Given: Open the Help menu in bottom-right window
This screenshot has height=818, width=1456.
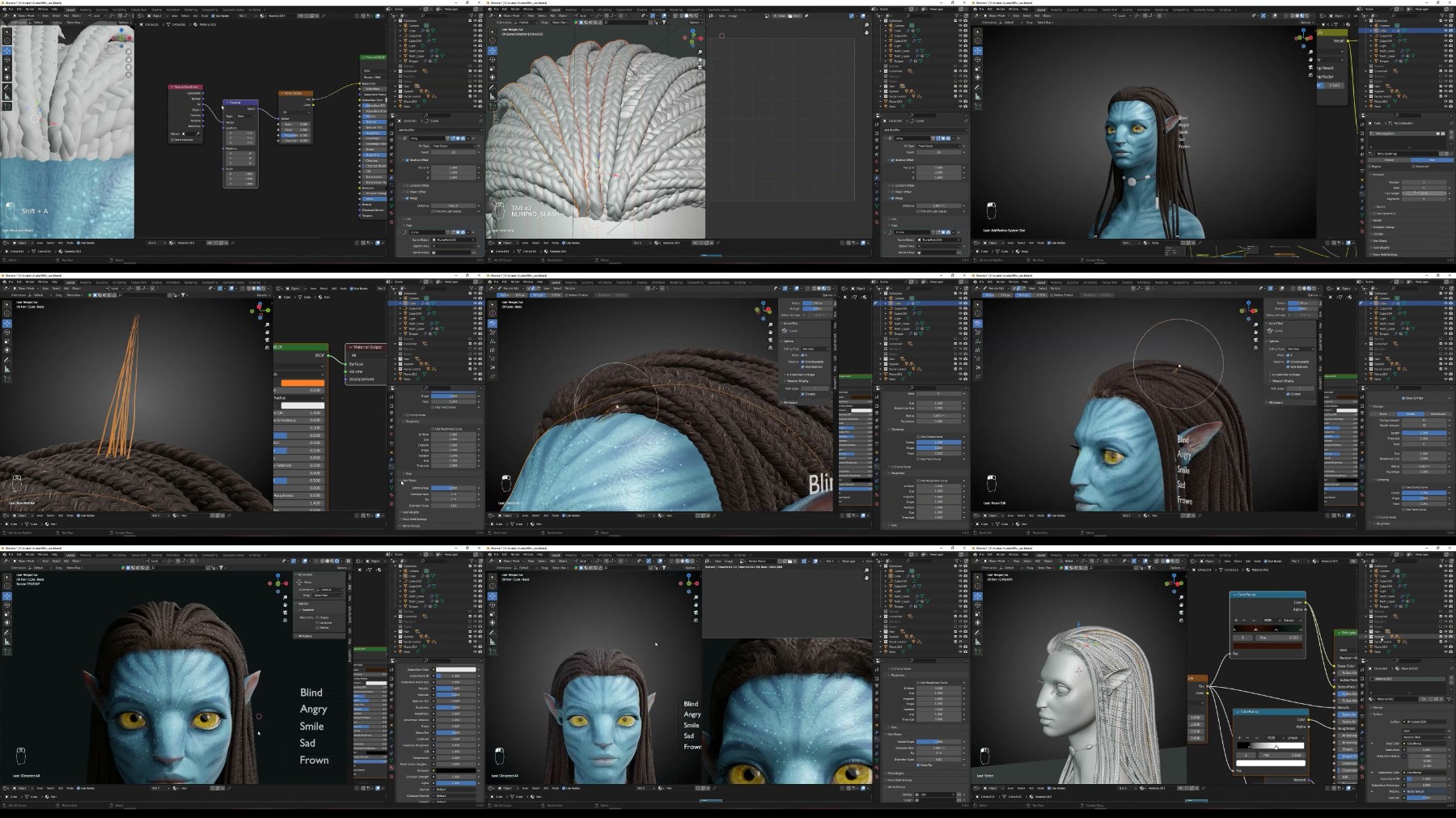Looking at the screenshot, I should click(1026, 554).
